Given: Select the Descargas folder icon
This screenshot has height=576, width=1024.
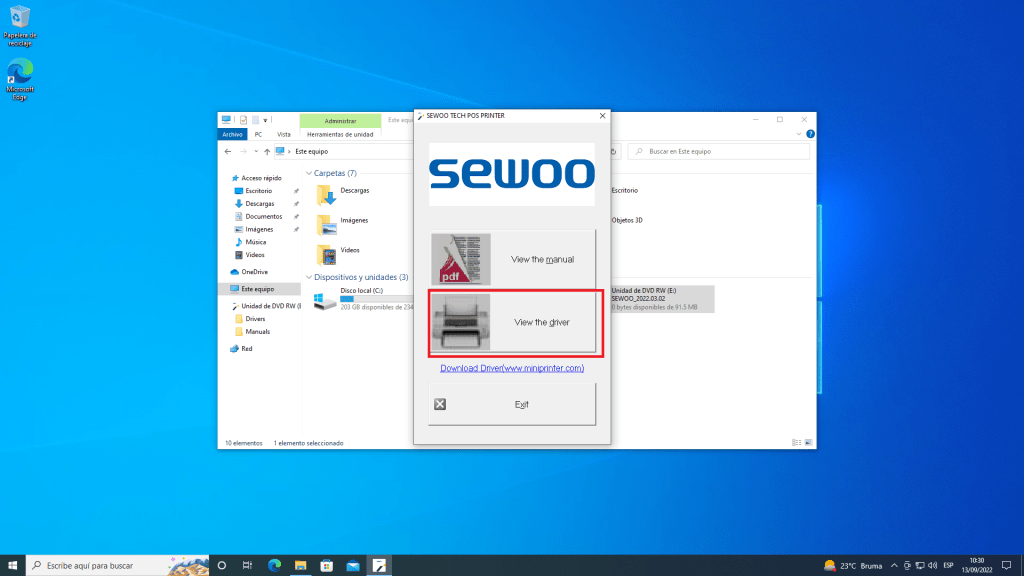Looking at the screenshot, I should 326,193.
